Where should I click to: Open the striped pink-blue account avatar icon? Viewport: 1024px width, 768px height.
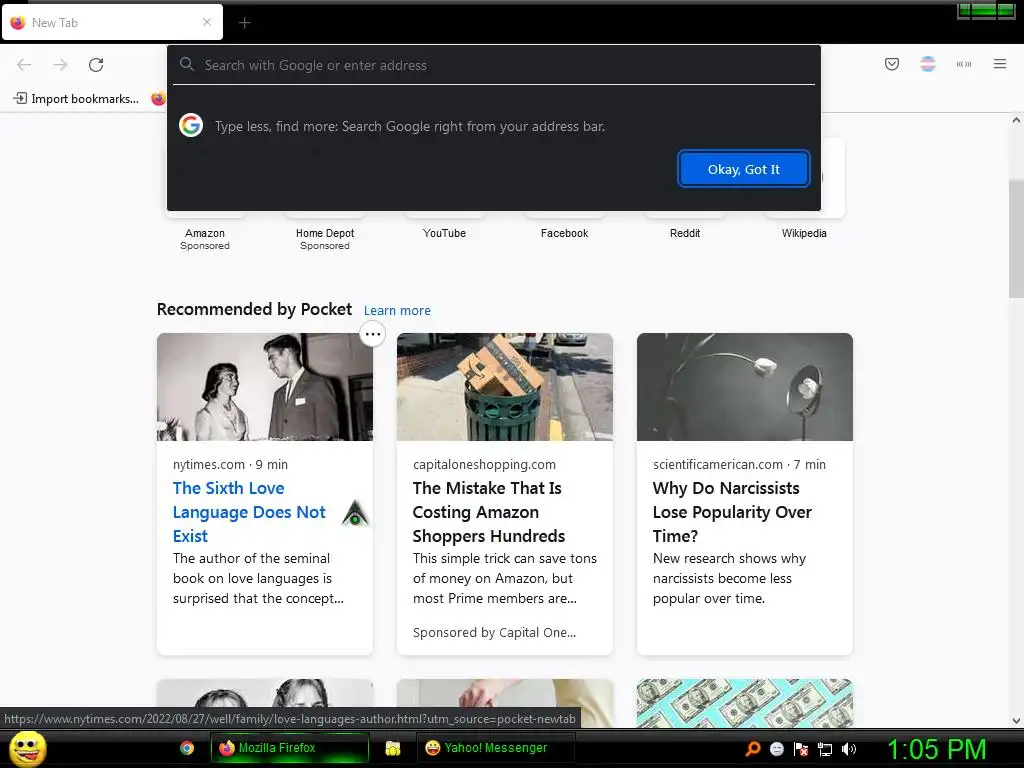tap(927, 64)
